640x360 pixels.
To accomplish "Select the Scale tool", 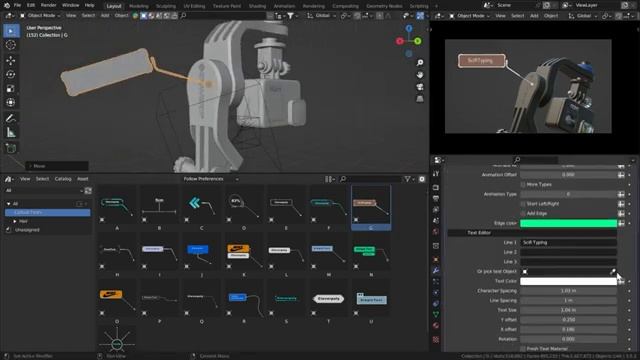I will 11,89.
